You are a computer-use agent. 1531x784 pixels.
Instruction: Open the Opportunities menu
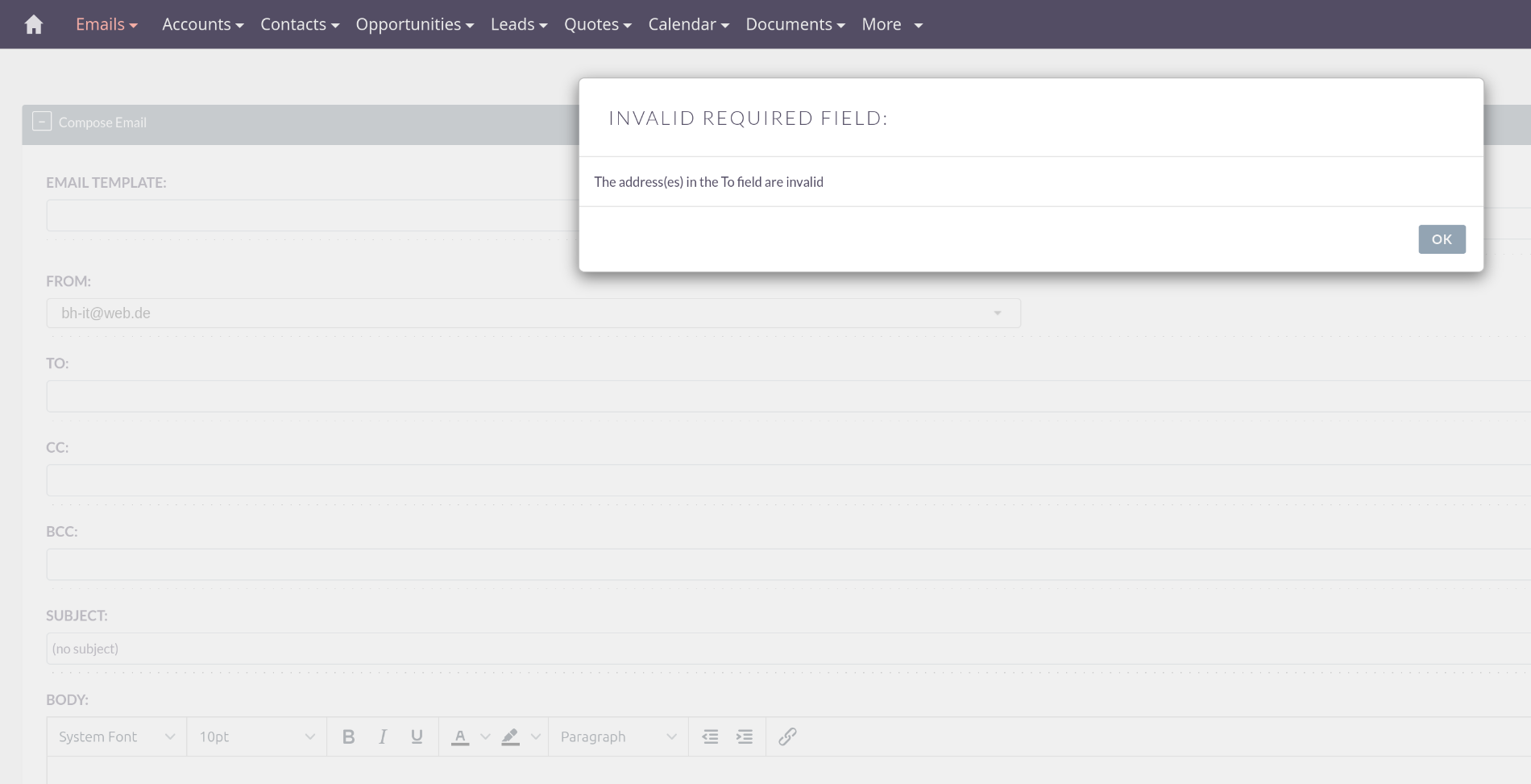415,24
